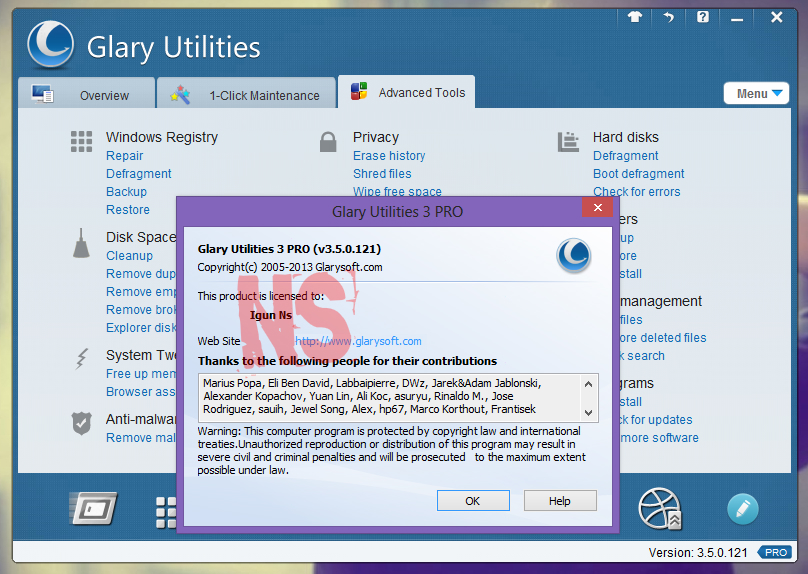This screenshot has width=808, height=574.
Task: Click the check for updates link
Action: 656,419
